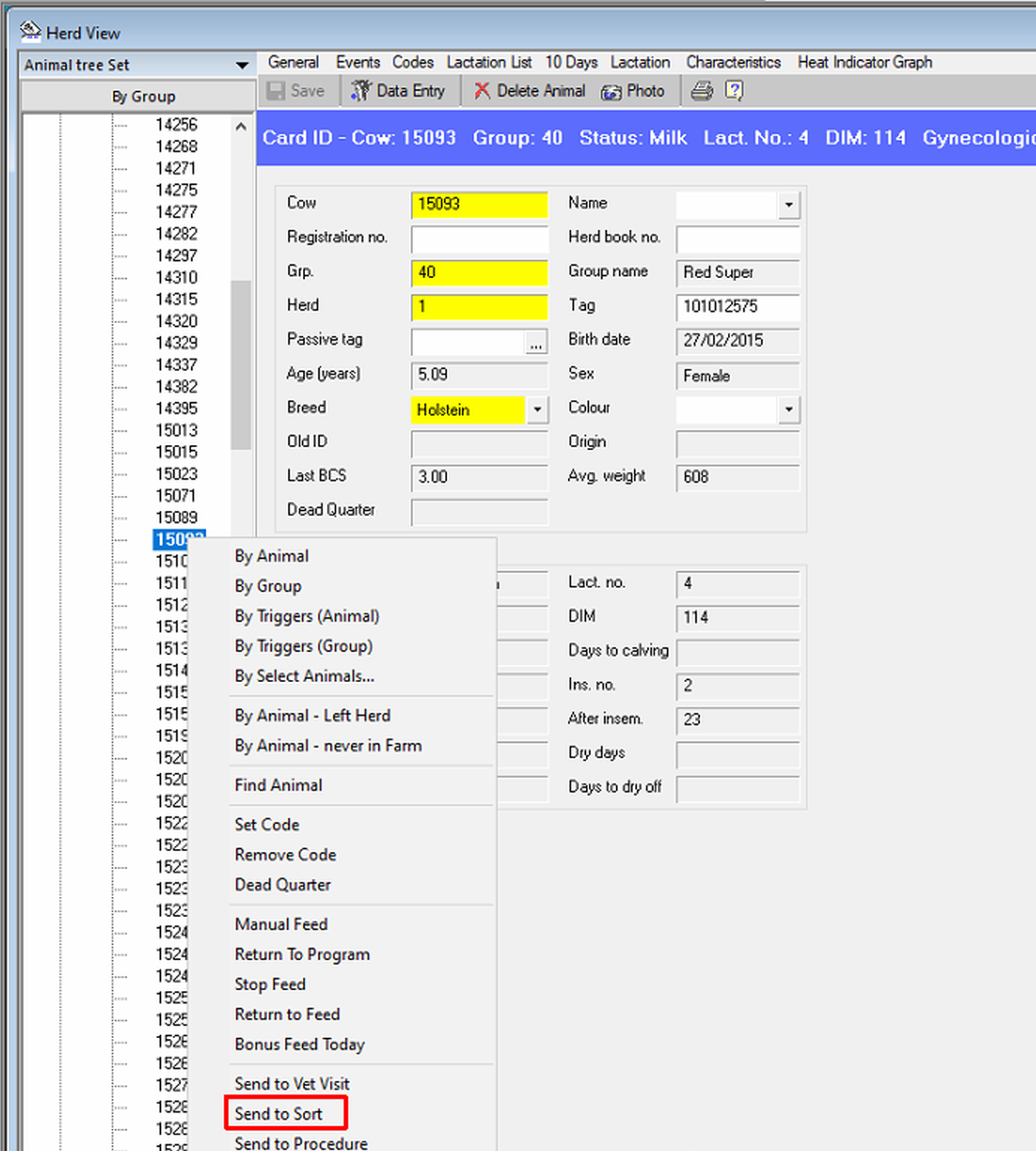Click the printer icon in toolbar
The image size is (1036, 1151).
pyautogui.click(x=702, y=91)
